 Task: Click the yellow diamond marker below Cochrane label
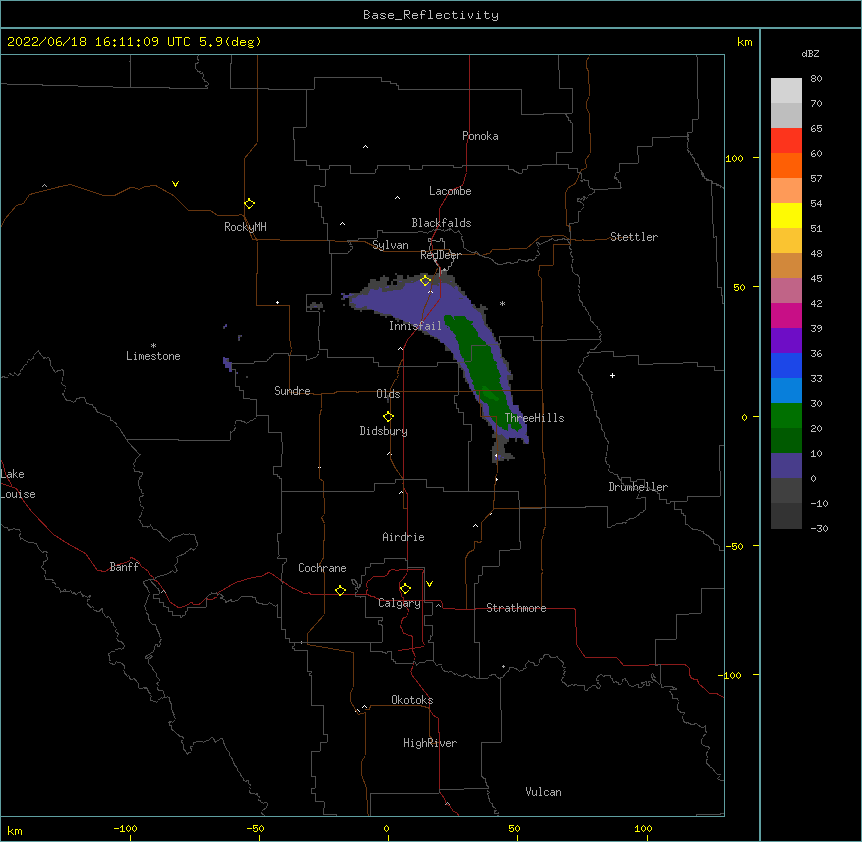click(x=340, y=590)
